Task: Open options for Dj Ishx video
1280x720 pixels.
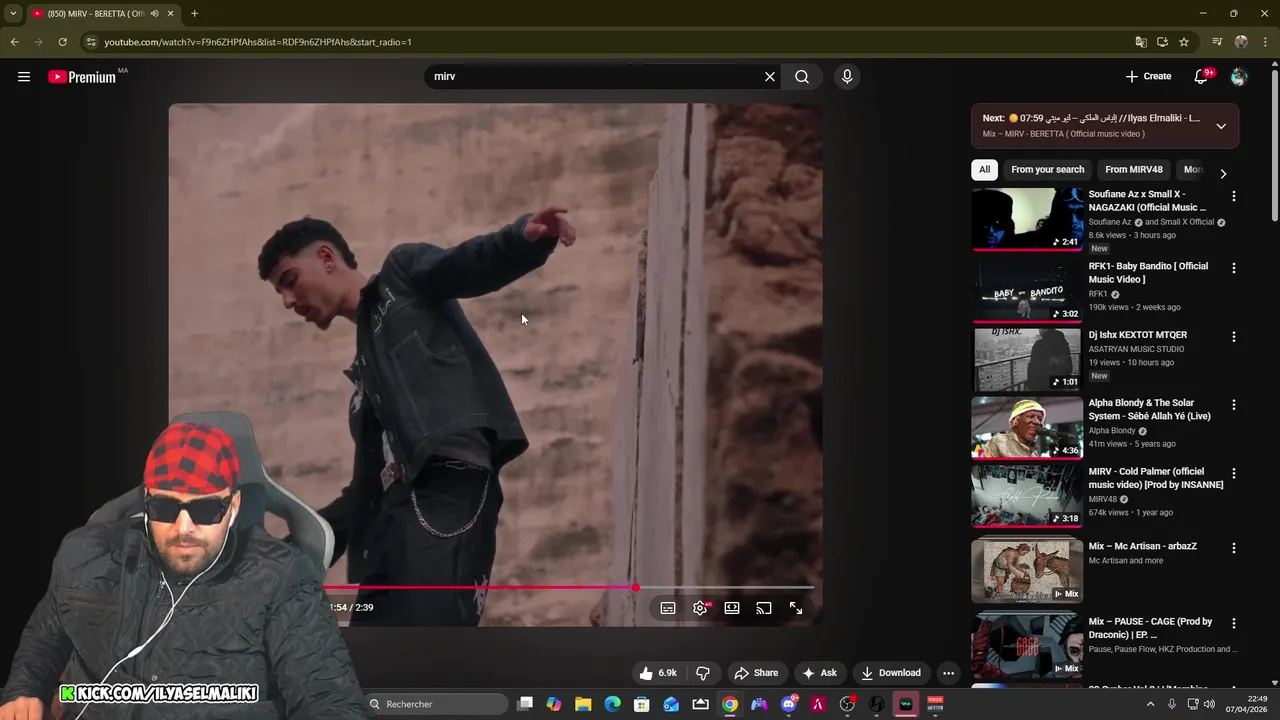Action: click(1233, 337)
